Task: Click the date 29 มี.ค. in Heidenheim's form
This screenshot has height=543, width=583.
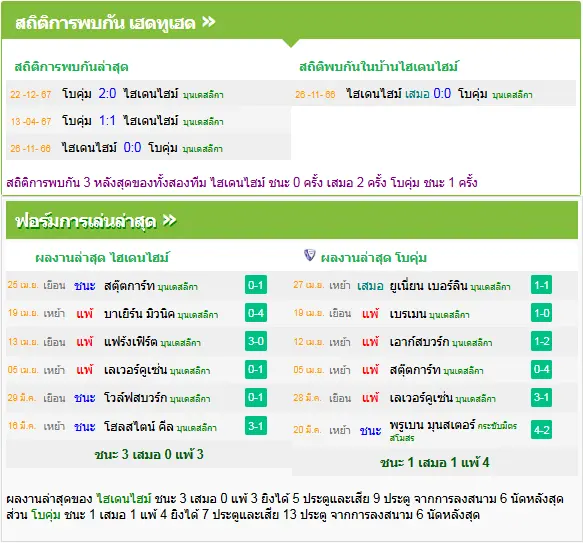Action: point(22,398)
